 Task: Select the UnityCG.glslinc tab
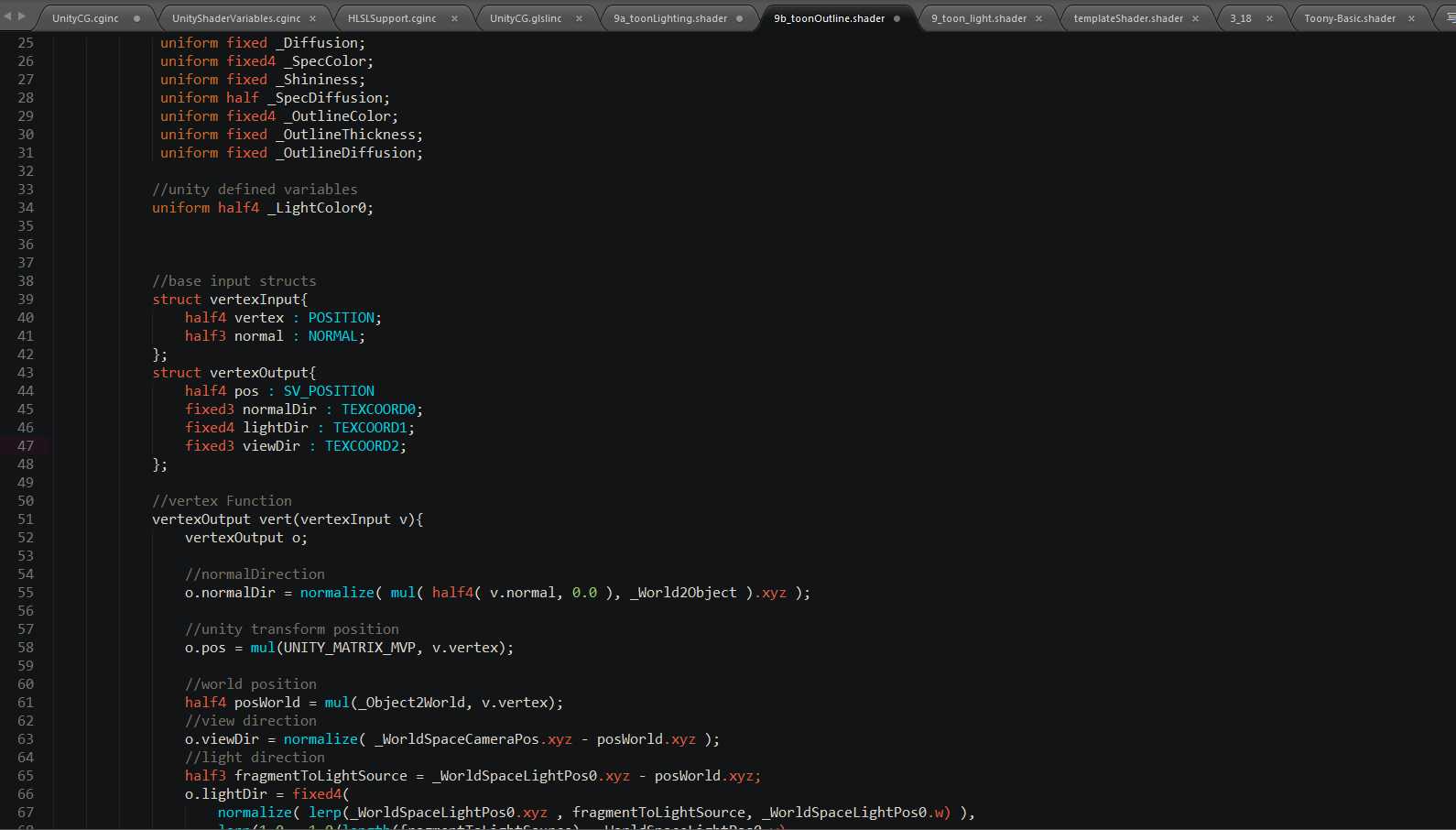coord(526,18)
